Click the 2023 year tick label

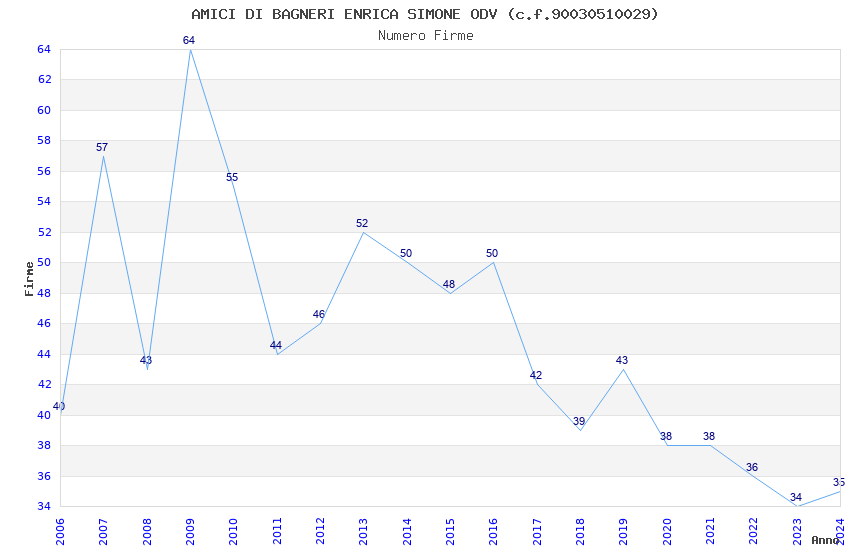click(x=797, y=530)
